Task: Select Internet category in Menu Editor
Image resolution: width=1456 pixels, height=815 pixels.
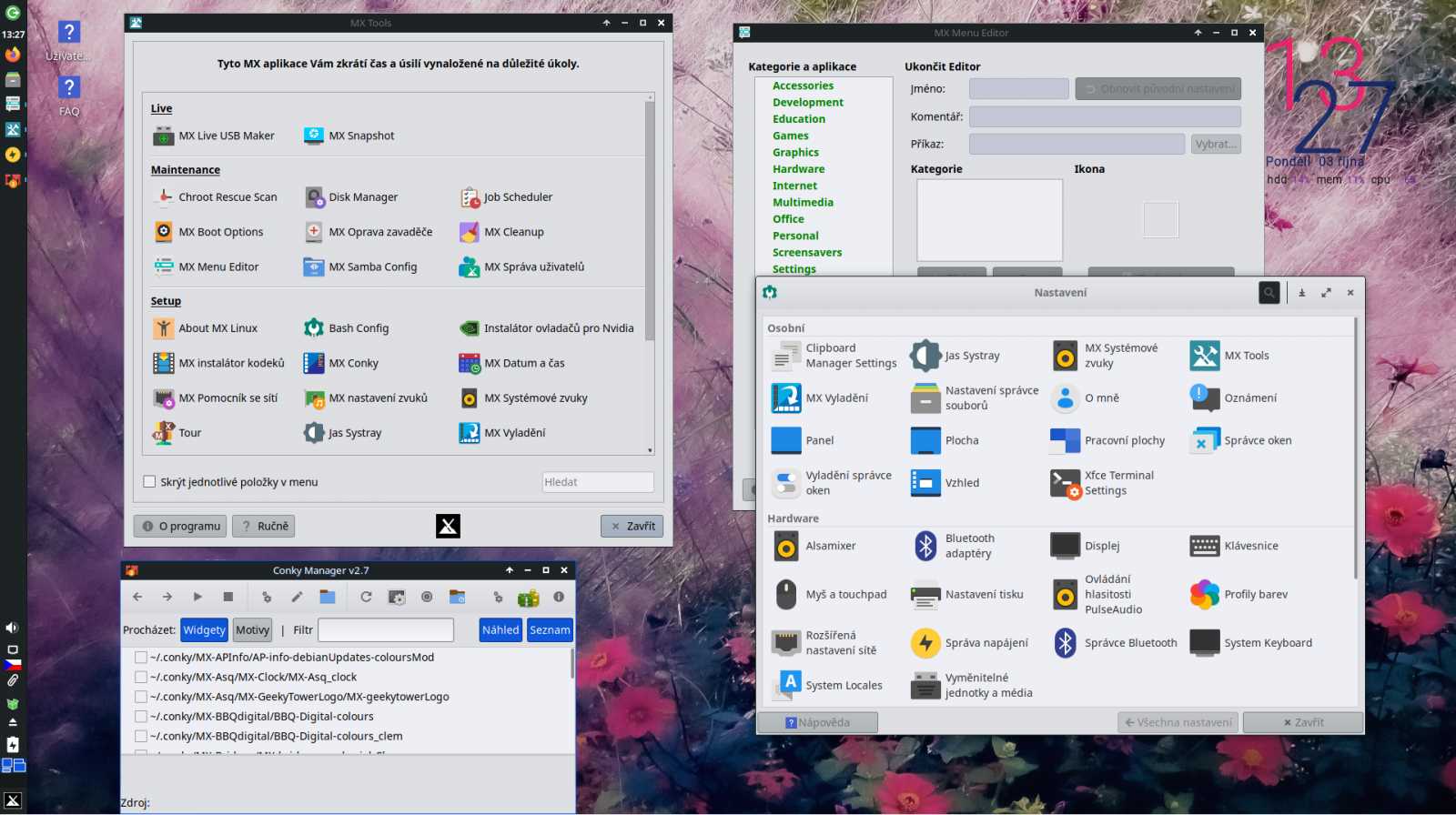Action: [794, 186]
